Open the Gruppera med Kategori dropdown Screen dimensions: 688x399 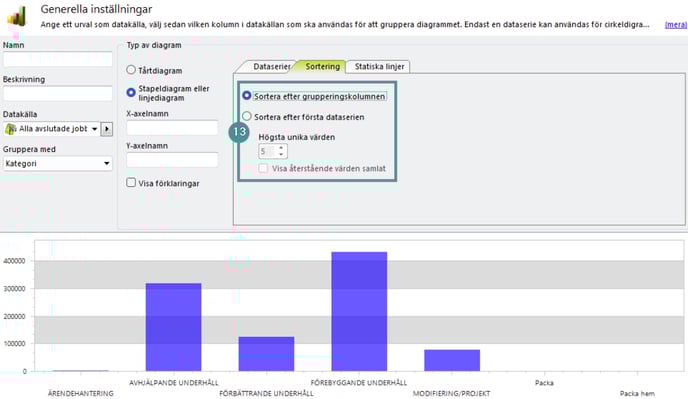tap(57, 164)
